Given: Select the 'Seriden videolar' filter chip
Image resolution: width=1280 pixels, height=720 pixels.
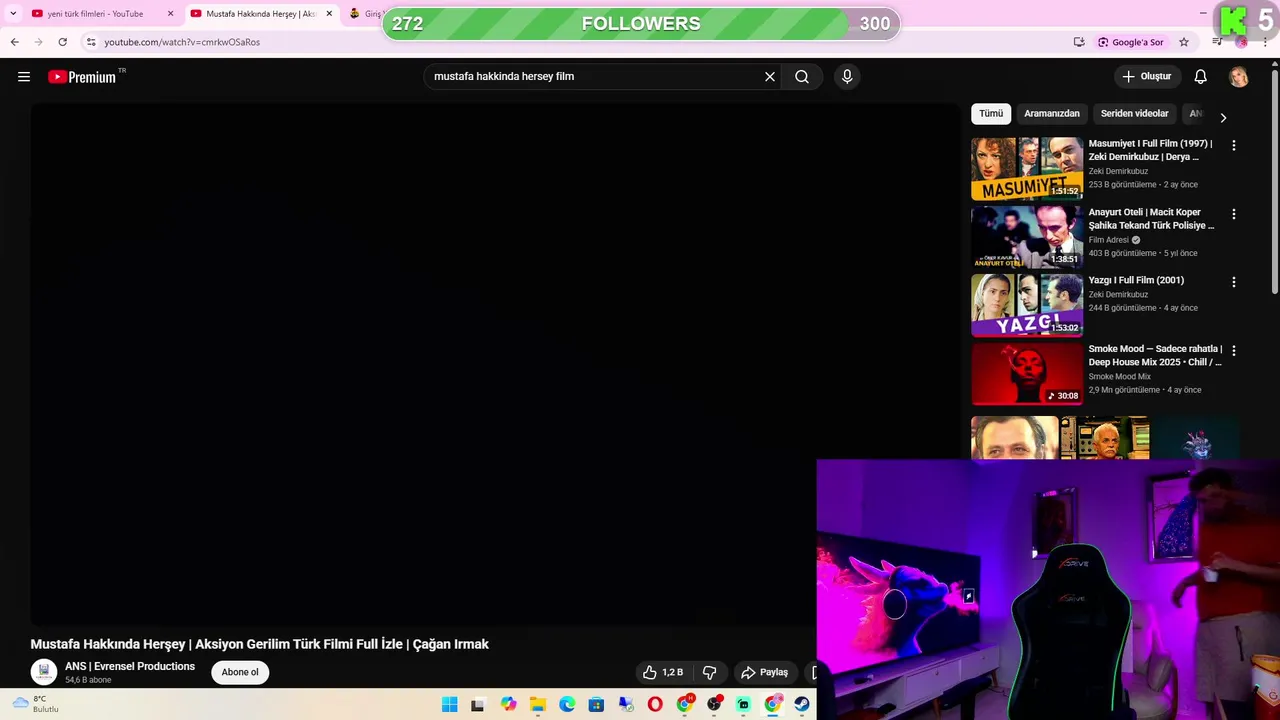Looking at the screenshot, I should (1135, 114).
